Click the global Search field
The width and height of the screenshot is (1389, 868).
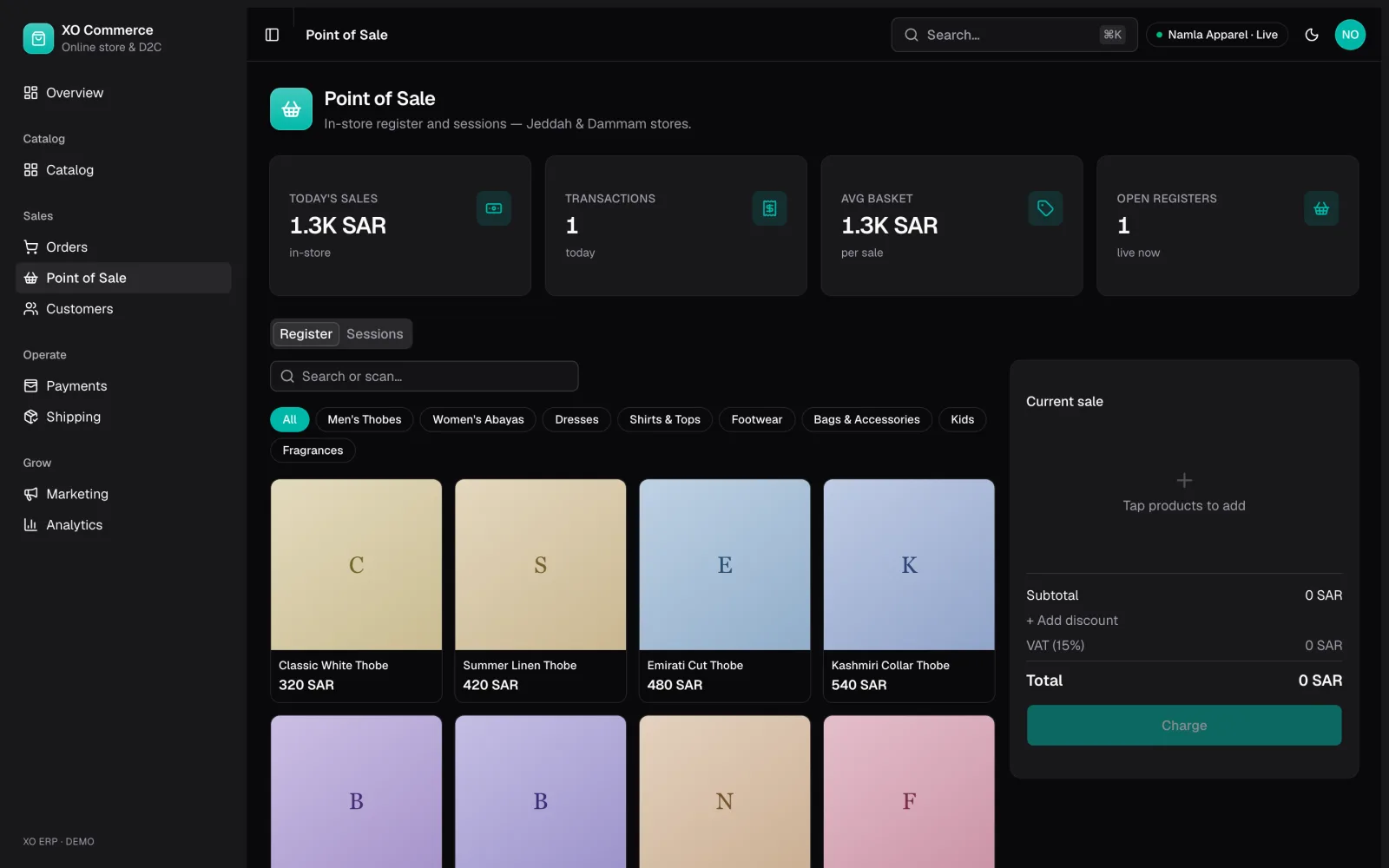(1014, 35)
